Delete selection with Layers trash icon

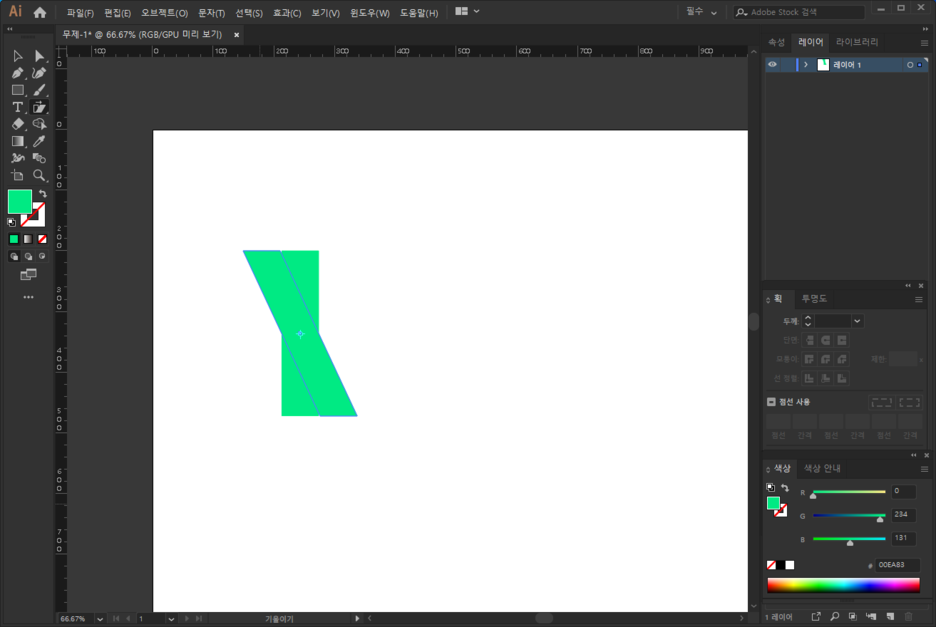[909, 616]
